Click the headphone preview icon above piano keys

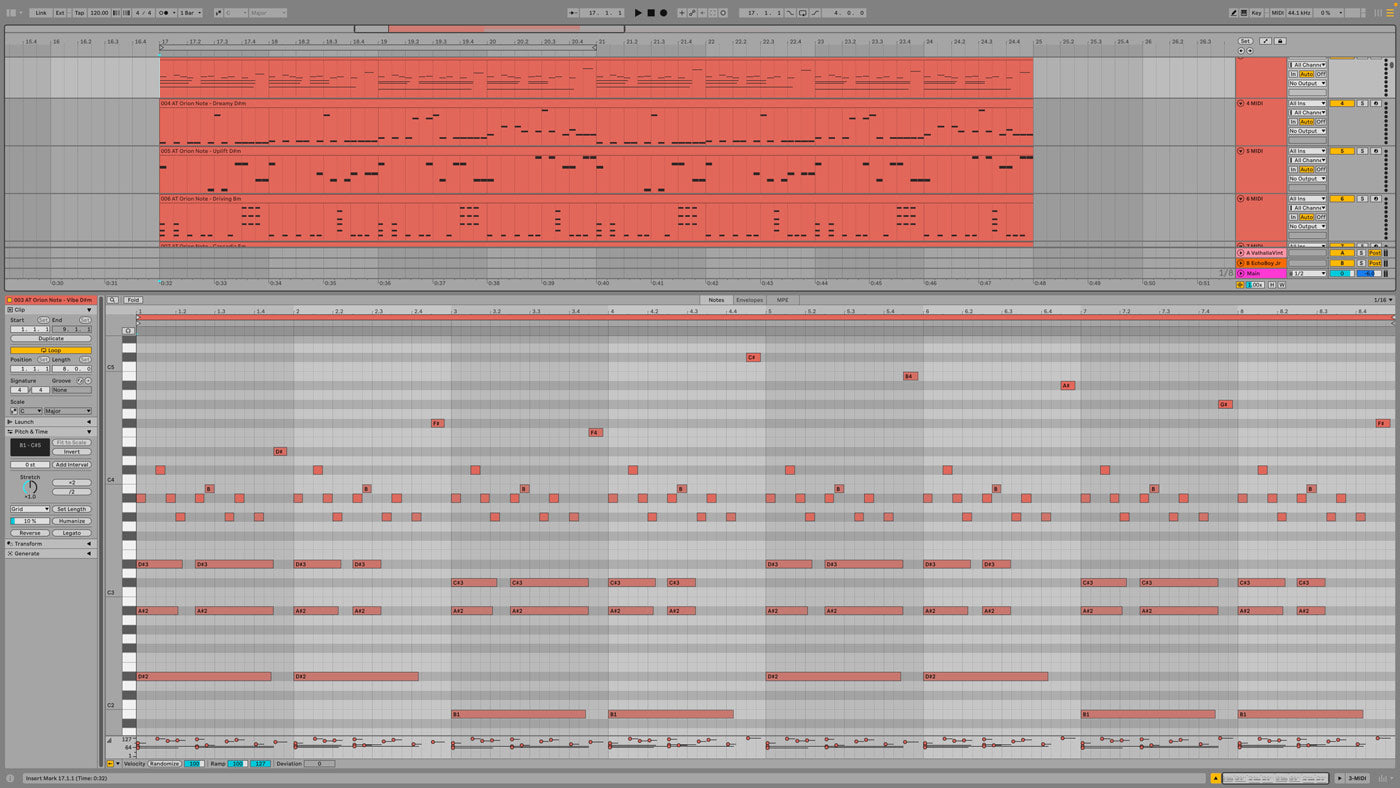128,331
